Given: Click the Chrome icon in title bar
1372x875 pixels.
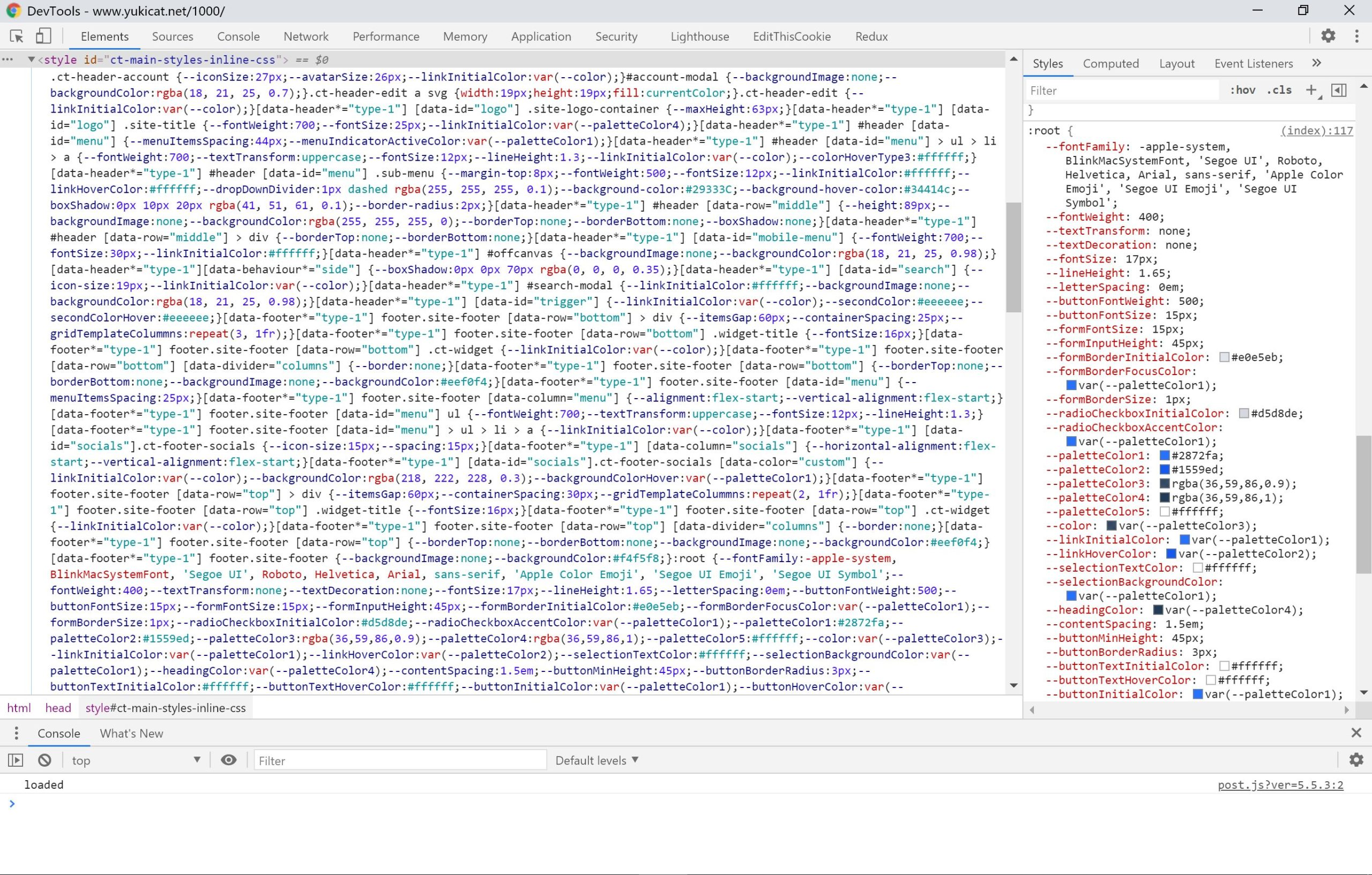Looking at the screenshot, I should (x=13, y=11).
